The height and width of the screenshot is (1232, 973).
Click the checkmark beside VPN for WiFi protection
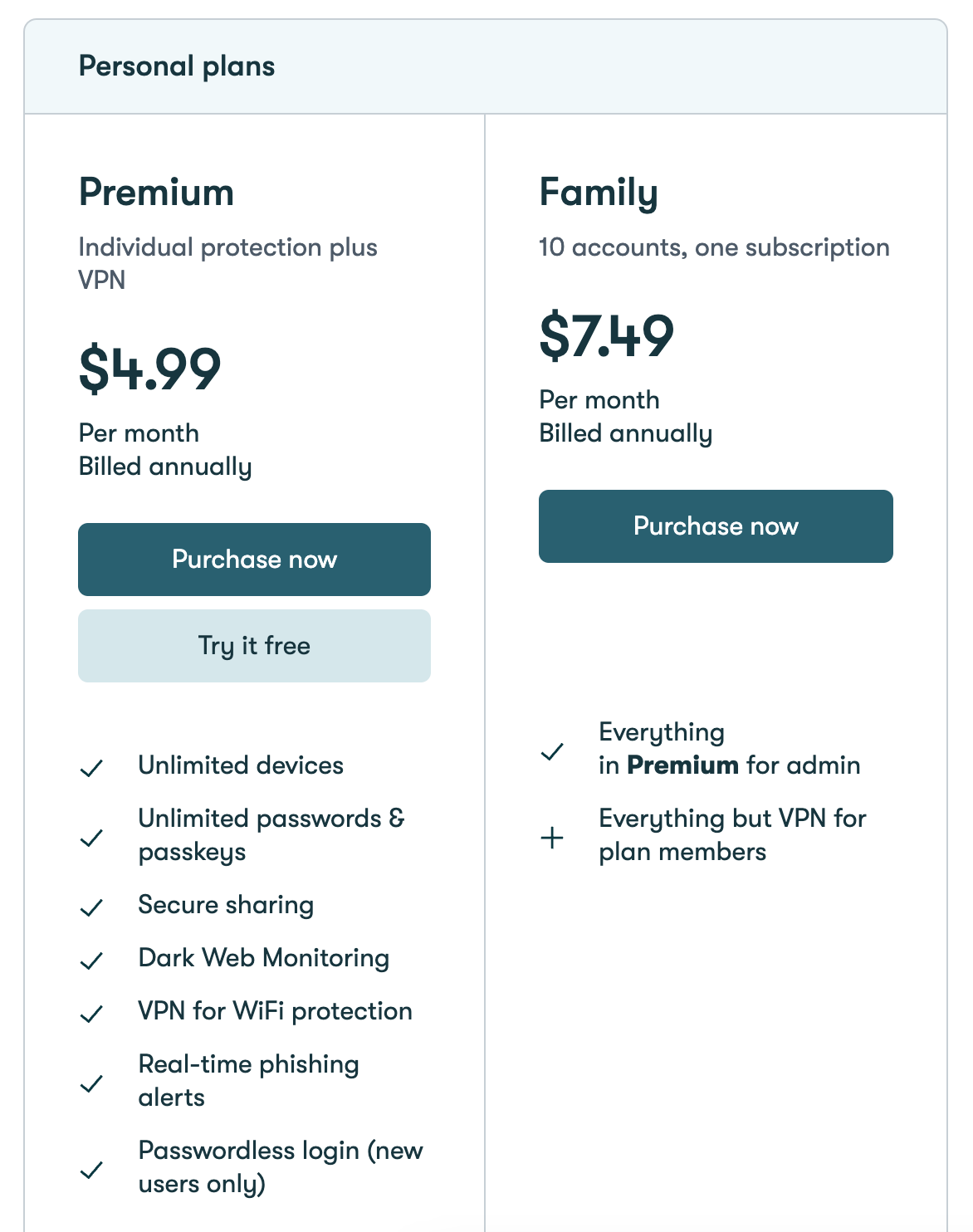(x=91, y=1014)
